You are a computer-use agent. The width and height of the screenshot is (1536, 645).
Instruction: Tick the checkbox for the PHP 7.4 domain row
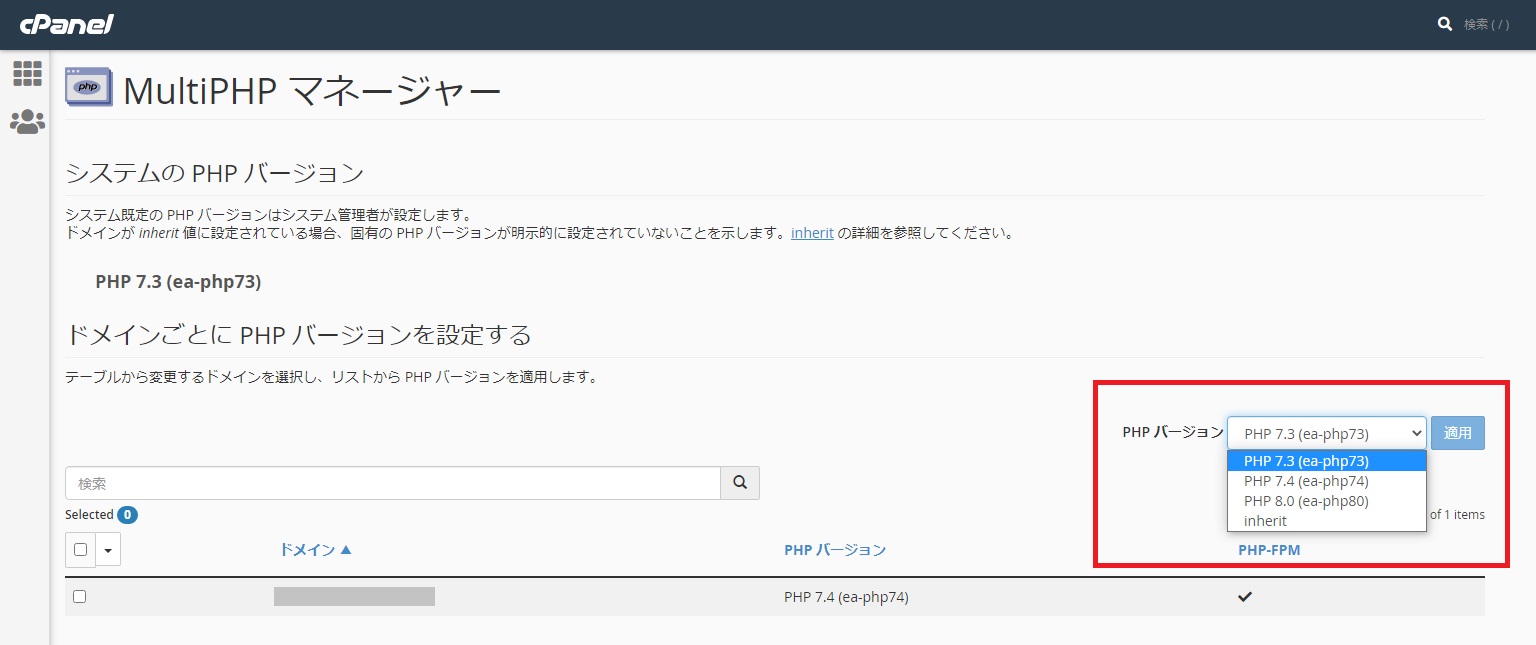click(x=80, y=597)
